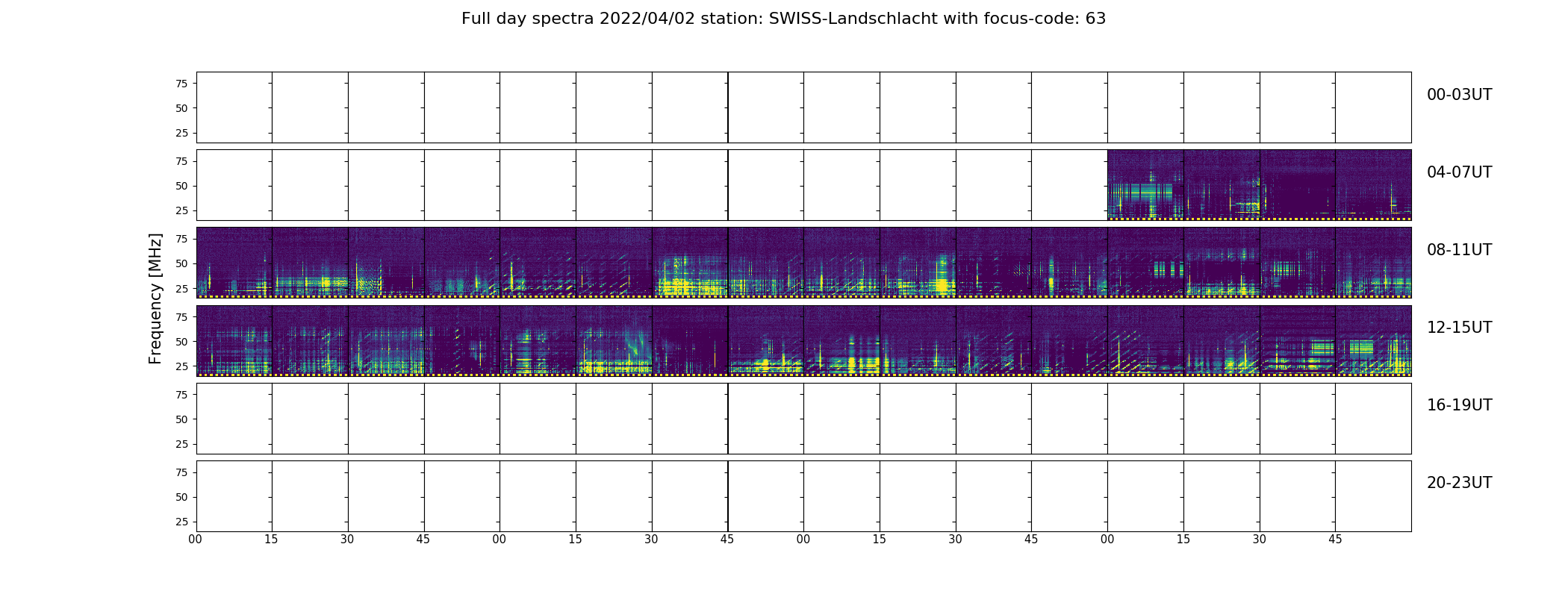Click the '25' tick of the 16-19UT row

pyautogui.click(x=181, y=443)
